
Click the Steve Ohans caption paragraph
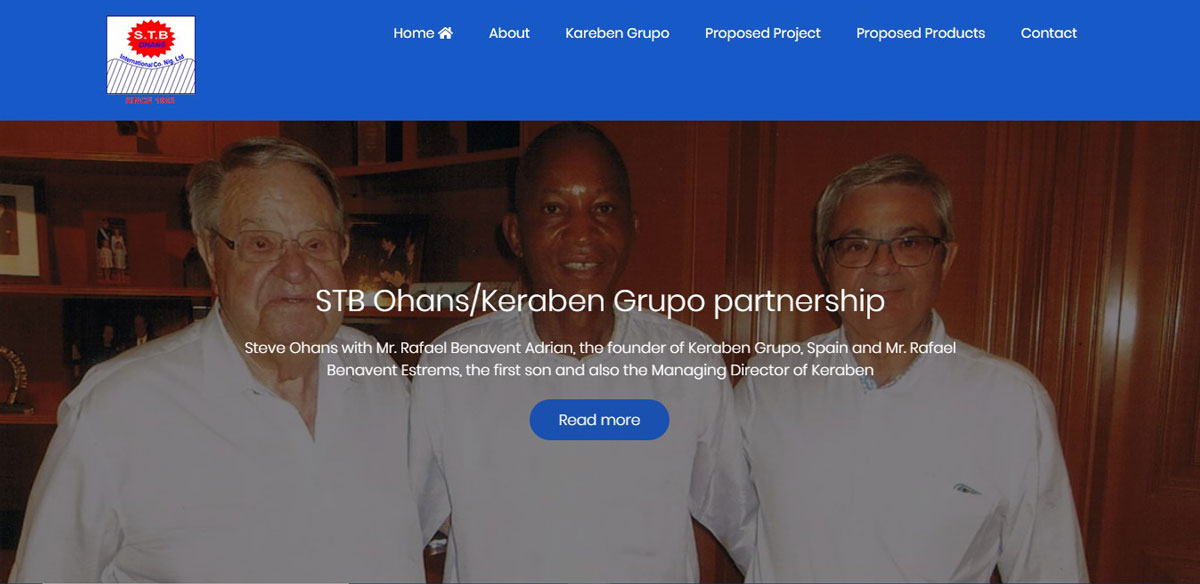600,359
